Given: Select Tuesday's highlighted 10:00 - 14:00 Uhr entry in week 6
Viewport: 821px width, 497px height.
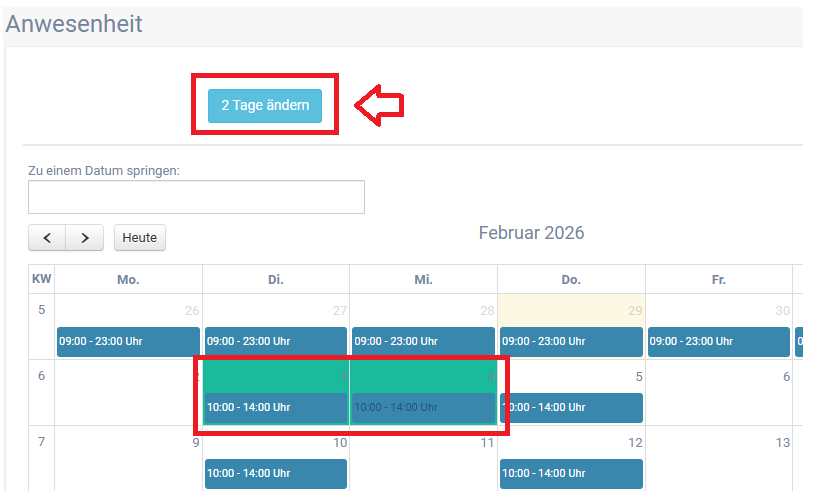Looking at the screenshot, I should (276, 407).
